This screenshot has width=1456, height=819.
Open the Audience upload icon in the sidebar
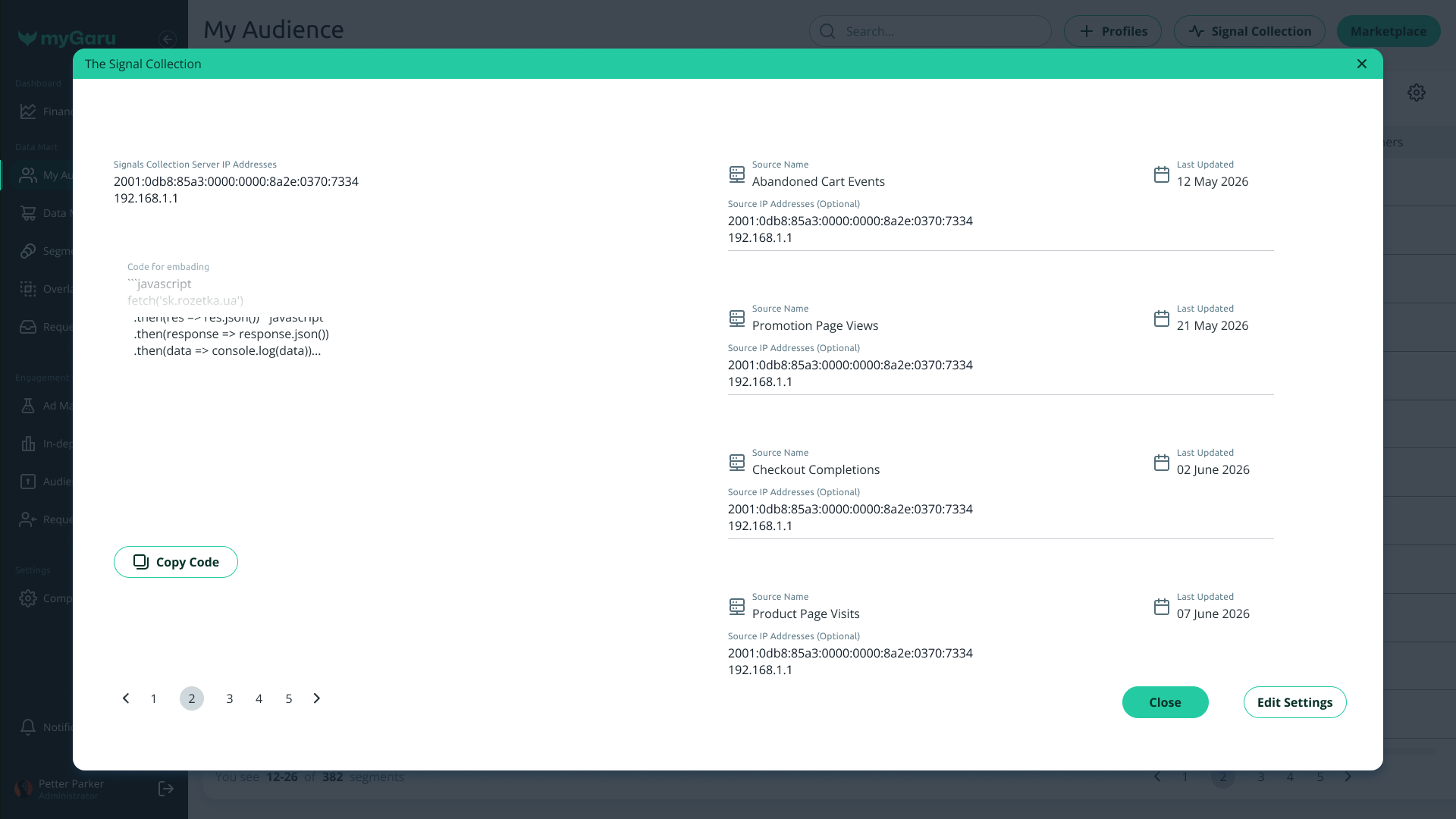pos(28,482)
